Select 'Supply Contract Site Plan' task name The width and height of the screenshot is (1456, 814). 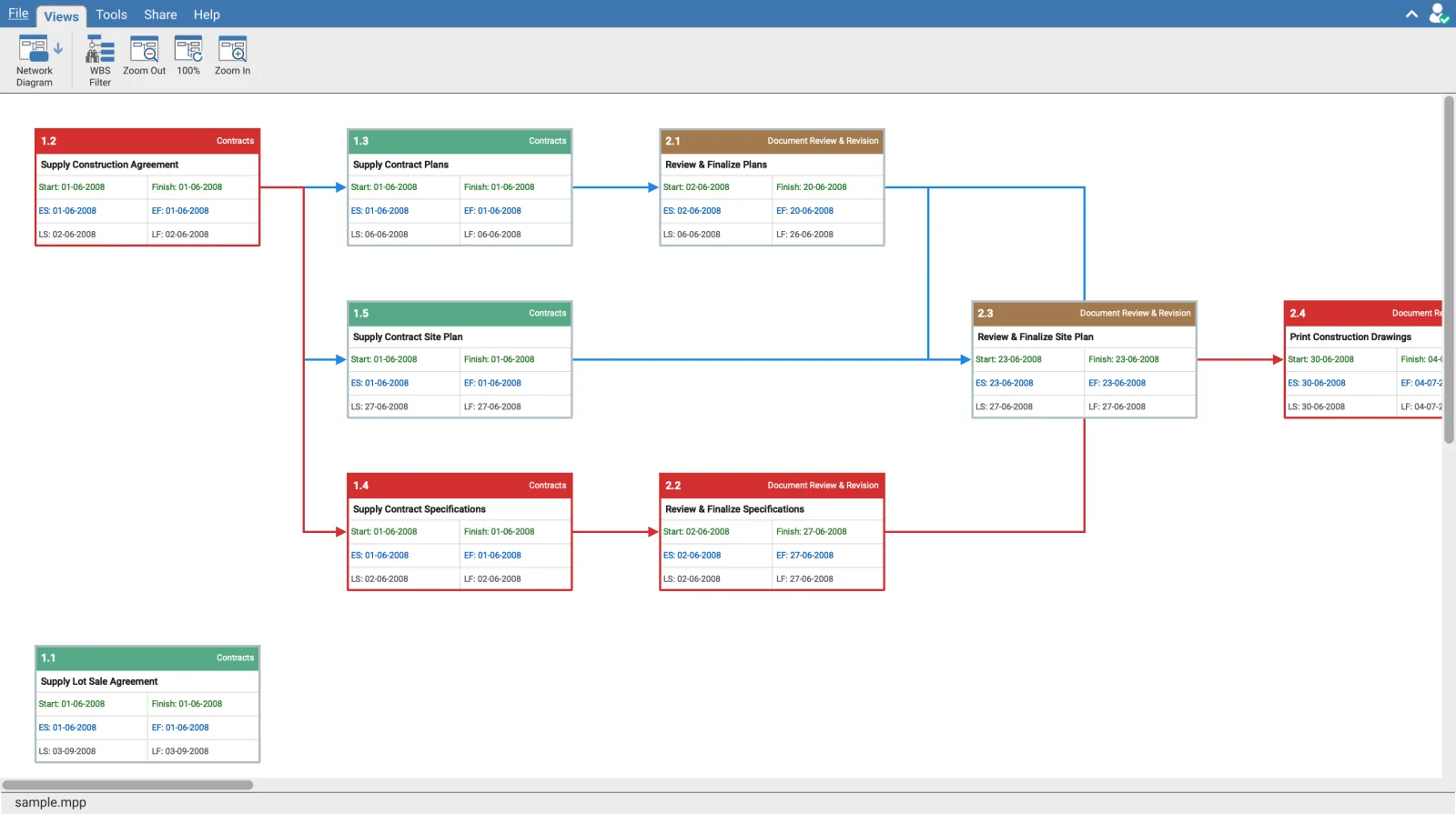click(408, 337)
